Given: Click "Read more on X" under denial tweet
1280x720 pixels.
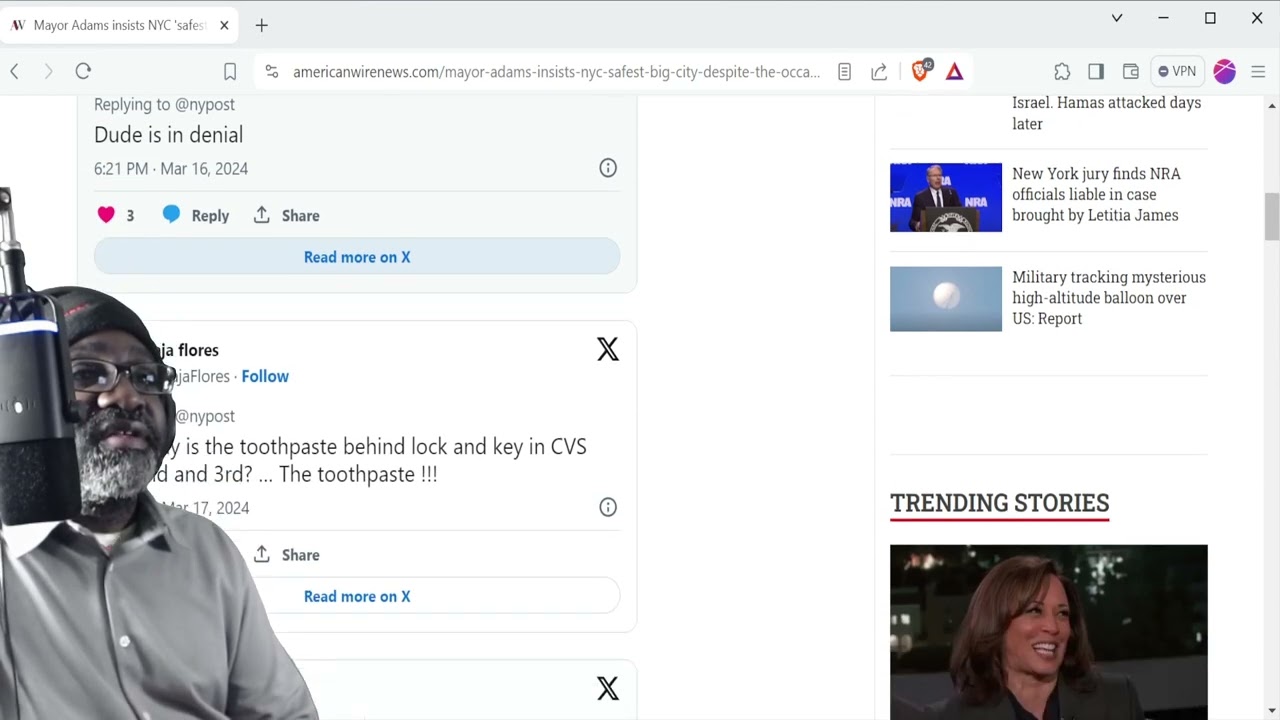Looking at the screenshot, I should (357, 257).
